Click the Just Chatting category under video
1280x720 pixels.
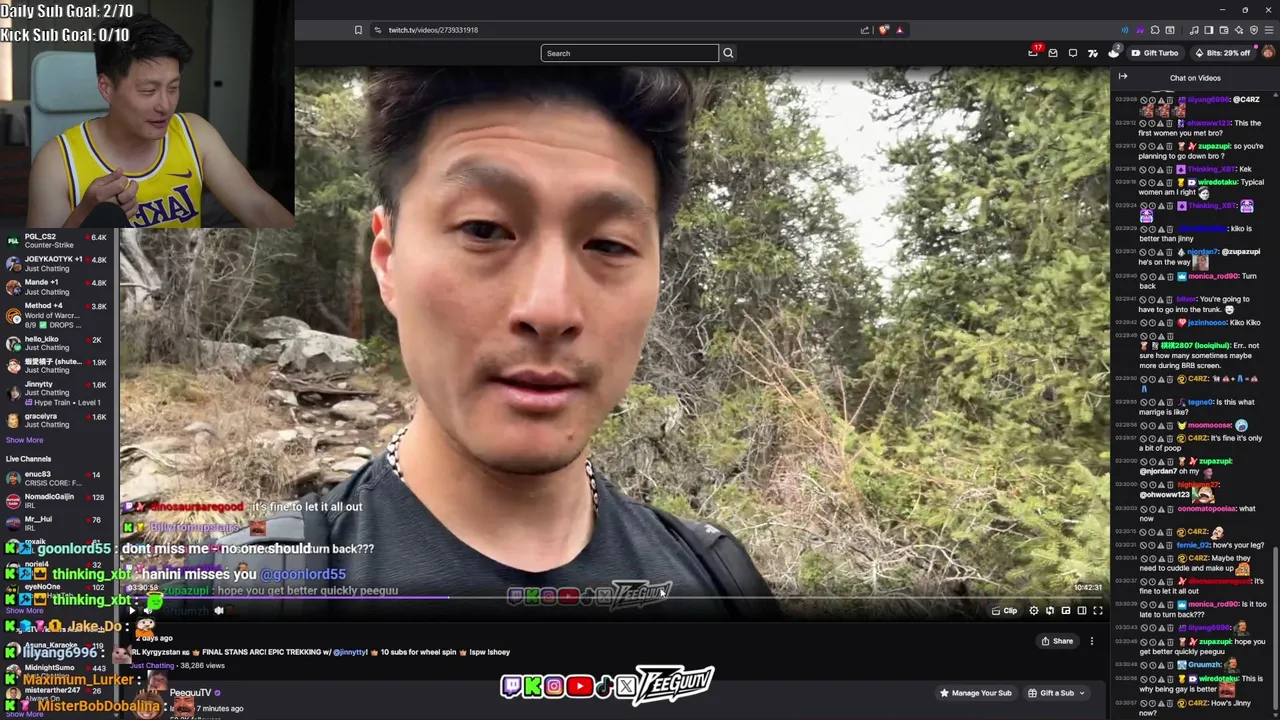(152, 665)
